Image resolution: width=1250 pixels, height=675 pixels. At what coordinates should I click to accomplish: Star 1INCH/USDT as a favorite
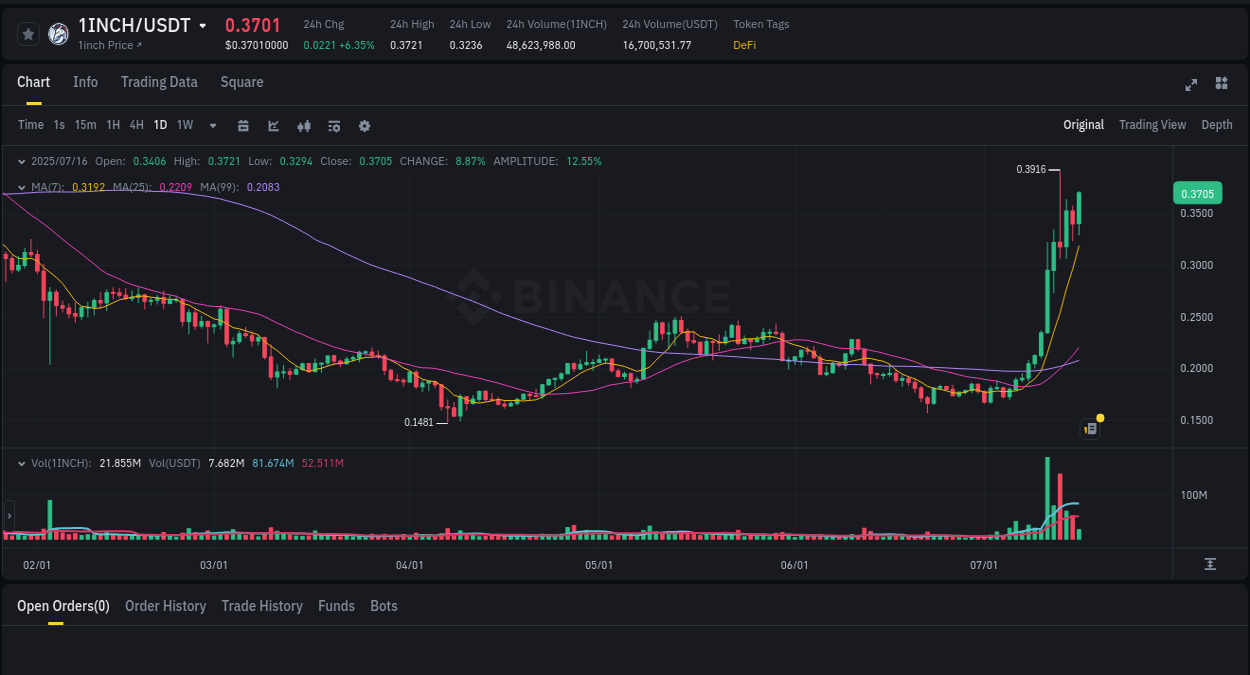(28, 33)
